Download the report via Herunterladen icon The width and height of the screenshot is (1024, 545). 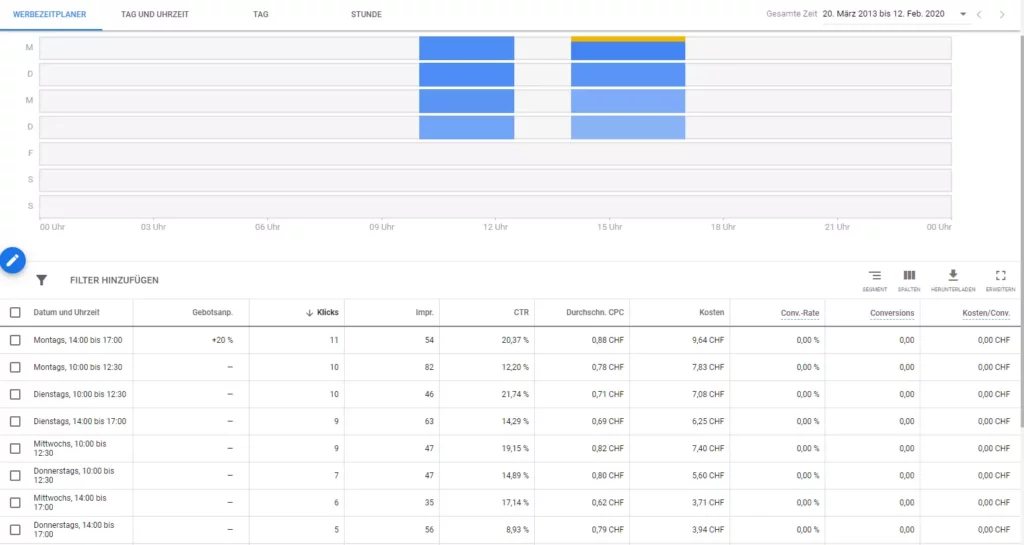[953, 276]
